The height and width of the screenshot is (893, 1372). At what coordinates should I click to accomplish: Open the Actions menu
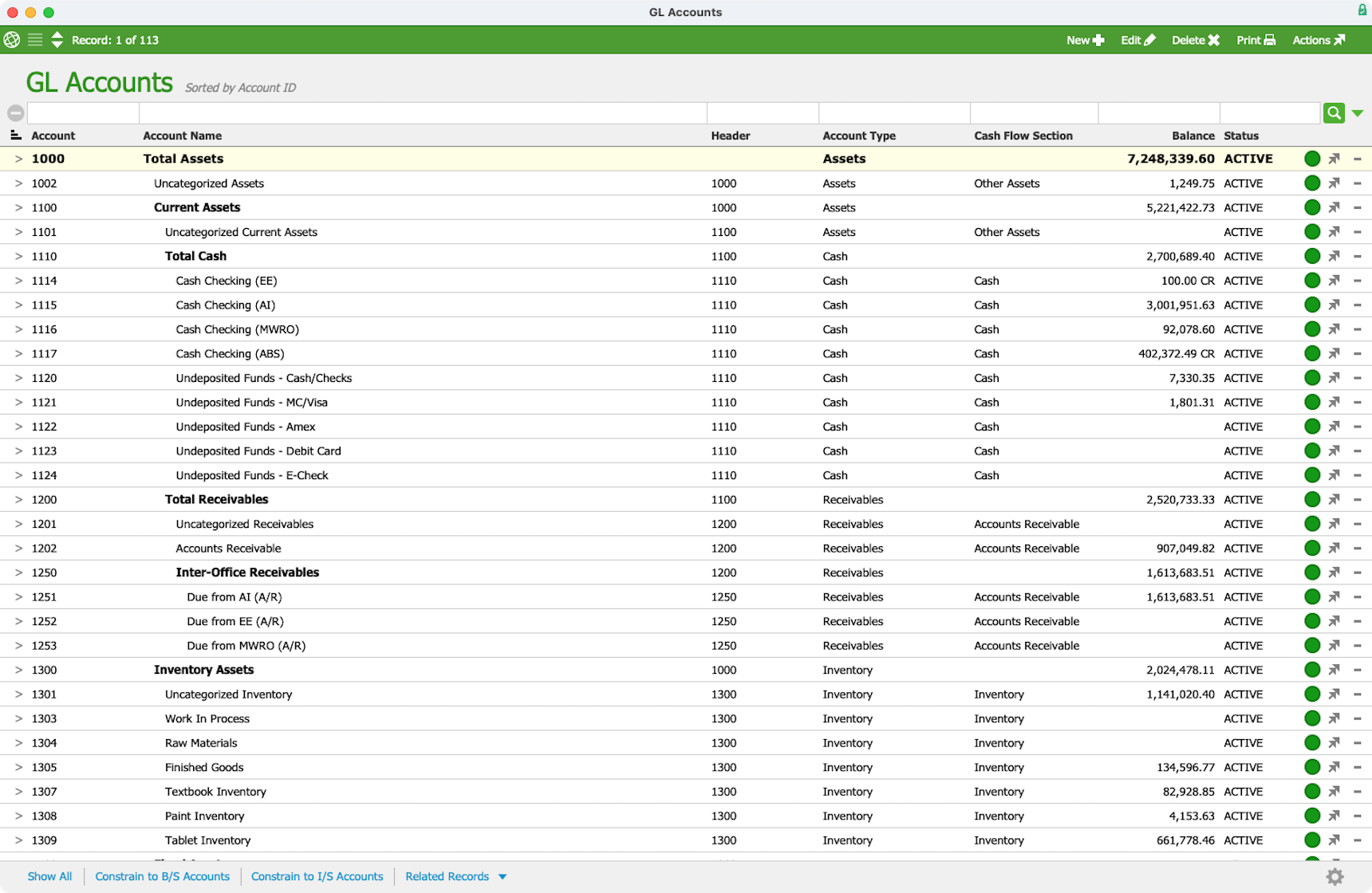coord(1318,40)
